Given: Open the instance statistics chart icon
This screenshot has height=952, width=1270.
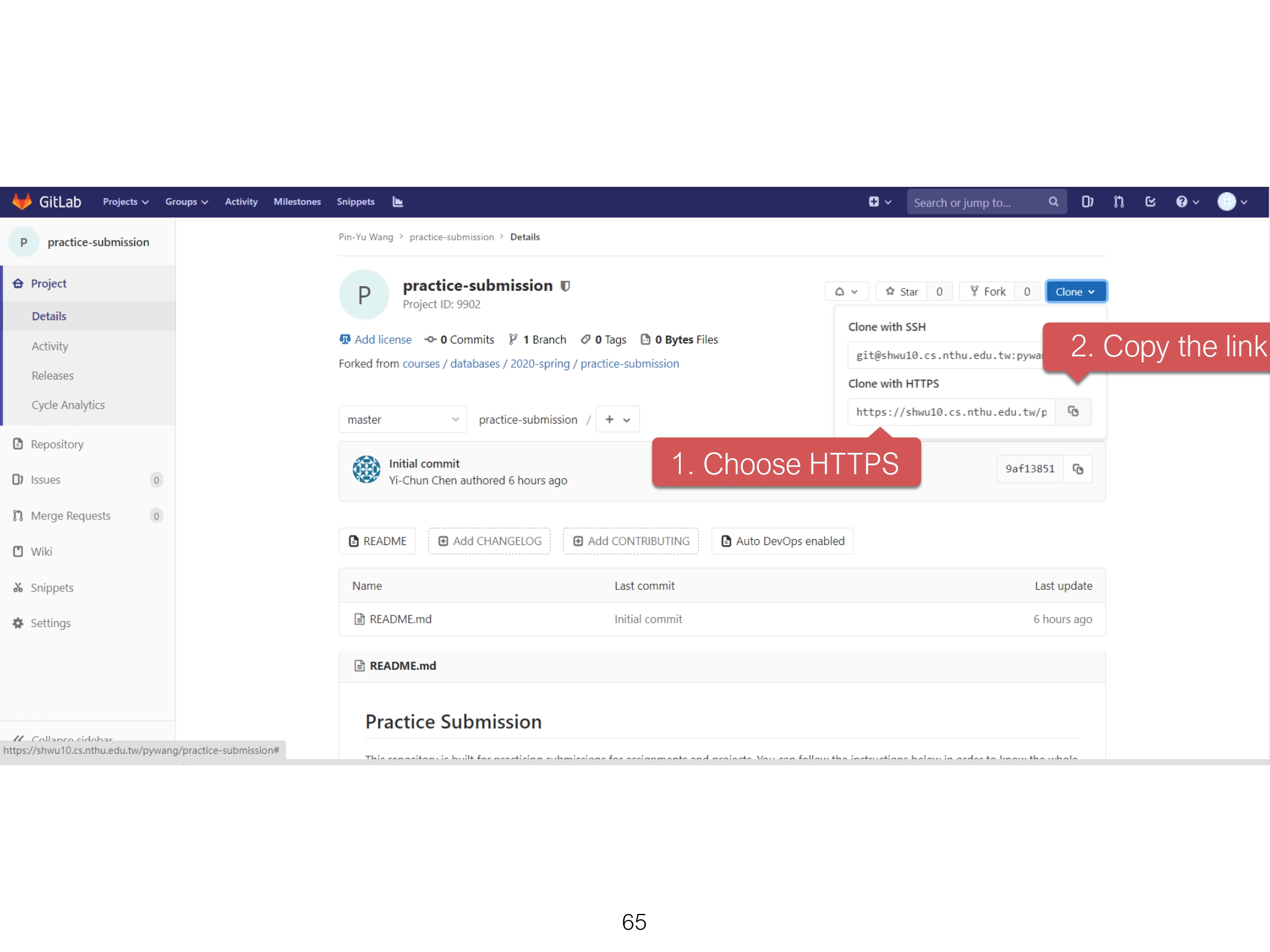Looking at the screenshot, I should pos(398,202).
